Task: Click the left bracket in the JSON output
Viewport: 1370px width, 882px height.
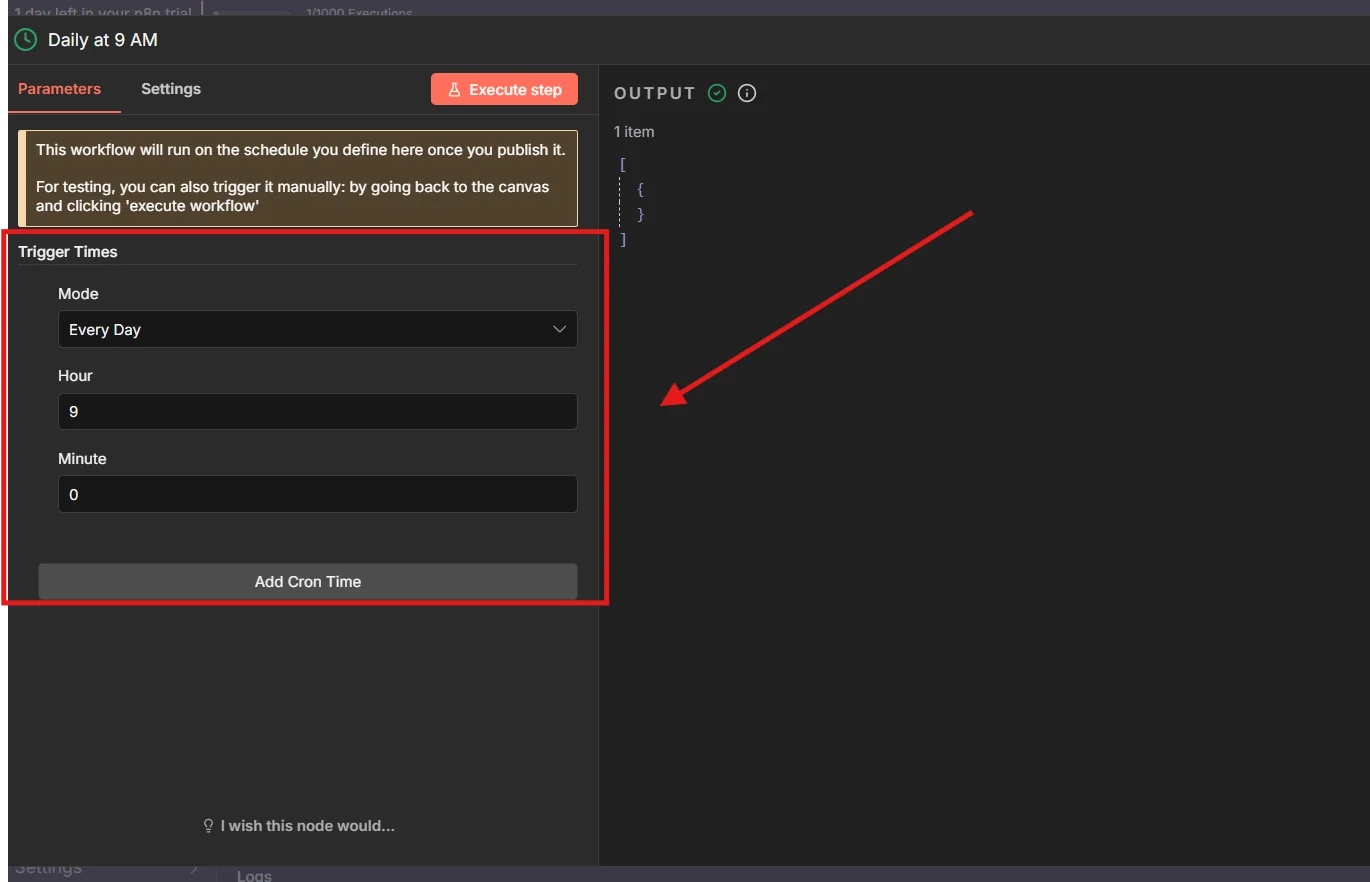Action: [x=622, y=163]
